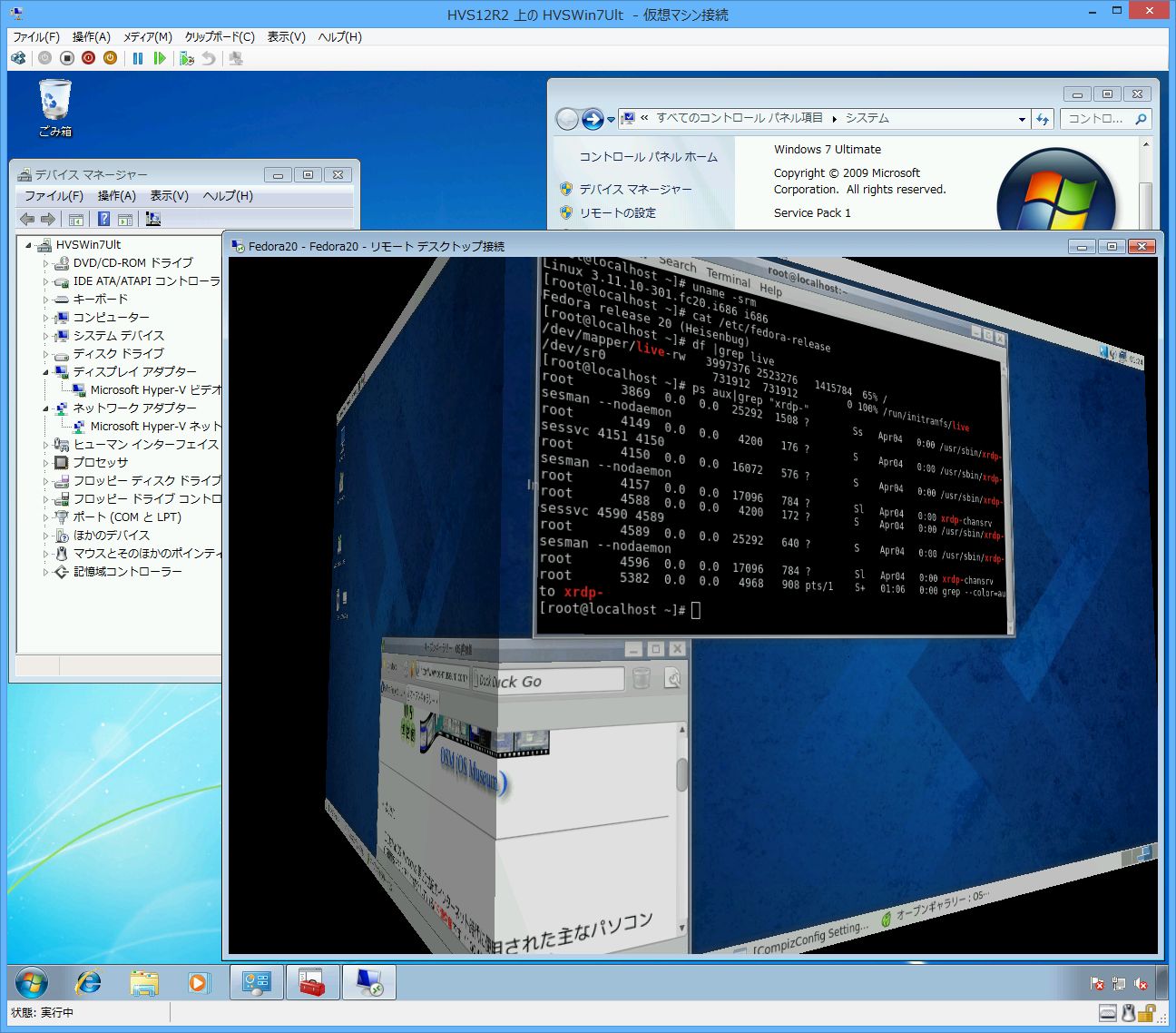Click the orange Save state icon in VM toolbar
This screenshot has width=1176, height=1033.
(110, 58)
